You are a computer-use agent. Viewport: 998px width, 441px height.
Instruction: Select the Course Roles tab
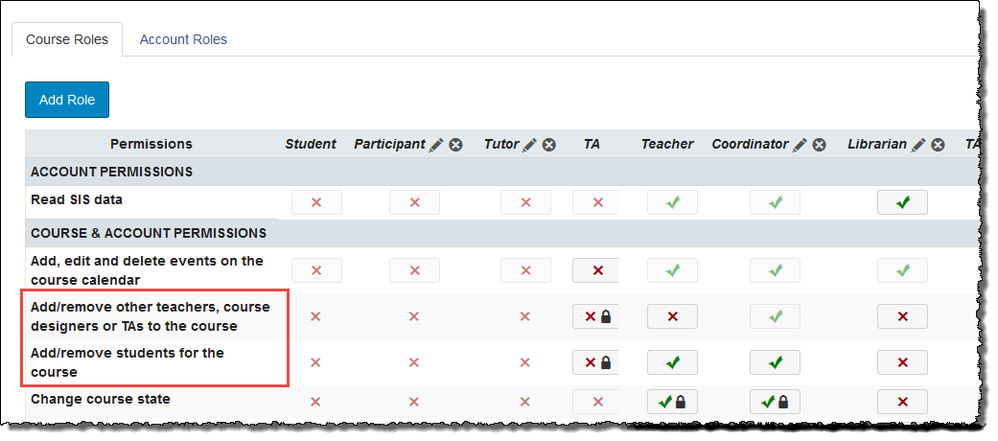66,40
